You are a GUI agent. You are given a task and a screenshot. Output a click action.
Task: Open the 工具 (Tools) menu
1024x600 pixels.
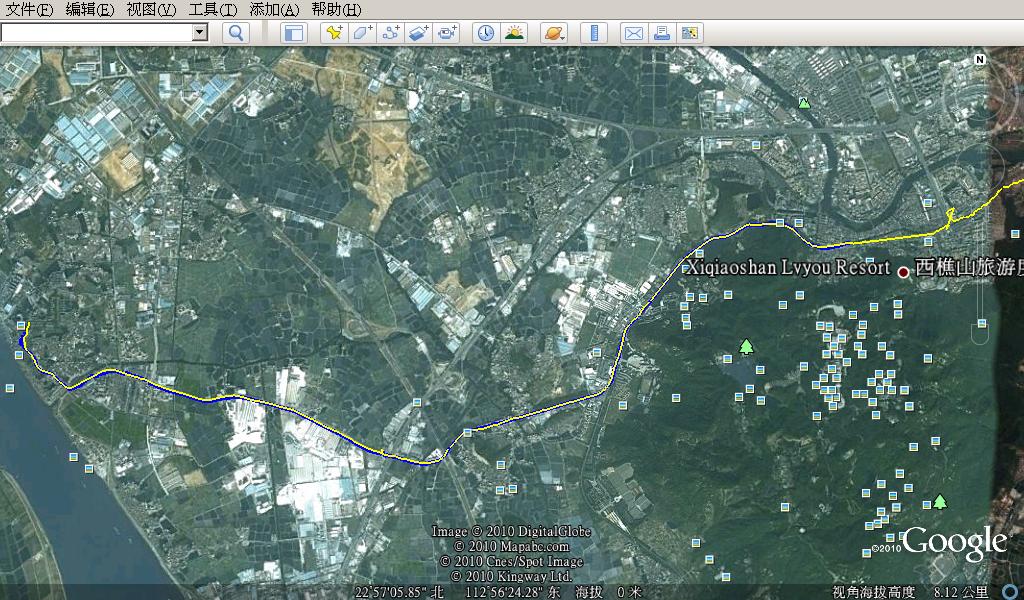point(212,9)
